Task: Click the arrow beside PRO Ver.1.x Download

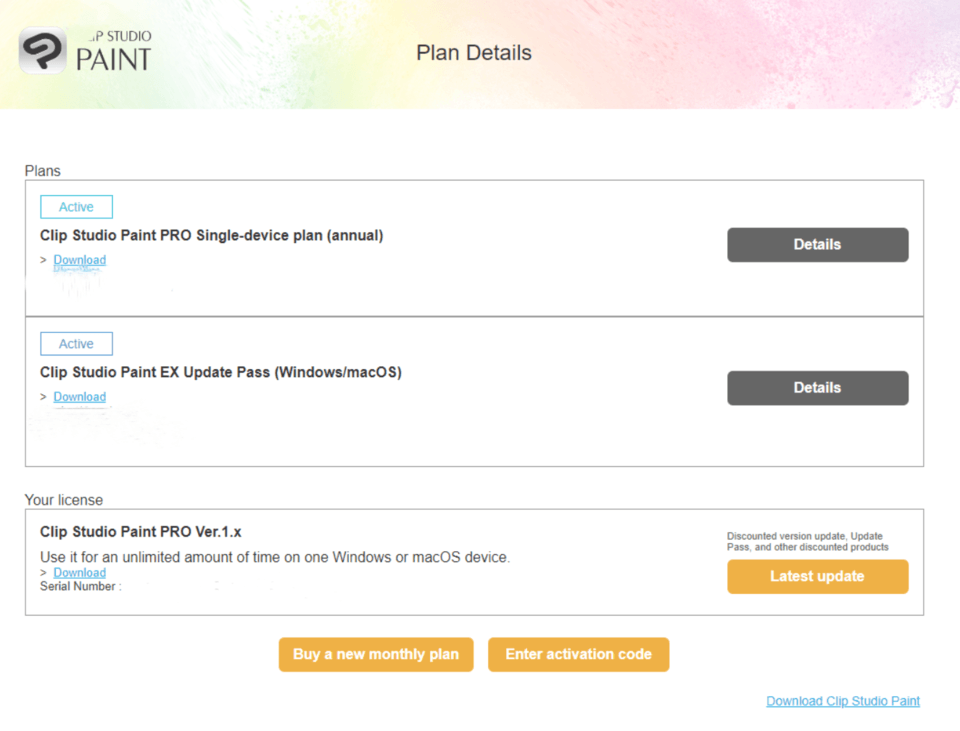Action: click(x=44, y=573)
